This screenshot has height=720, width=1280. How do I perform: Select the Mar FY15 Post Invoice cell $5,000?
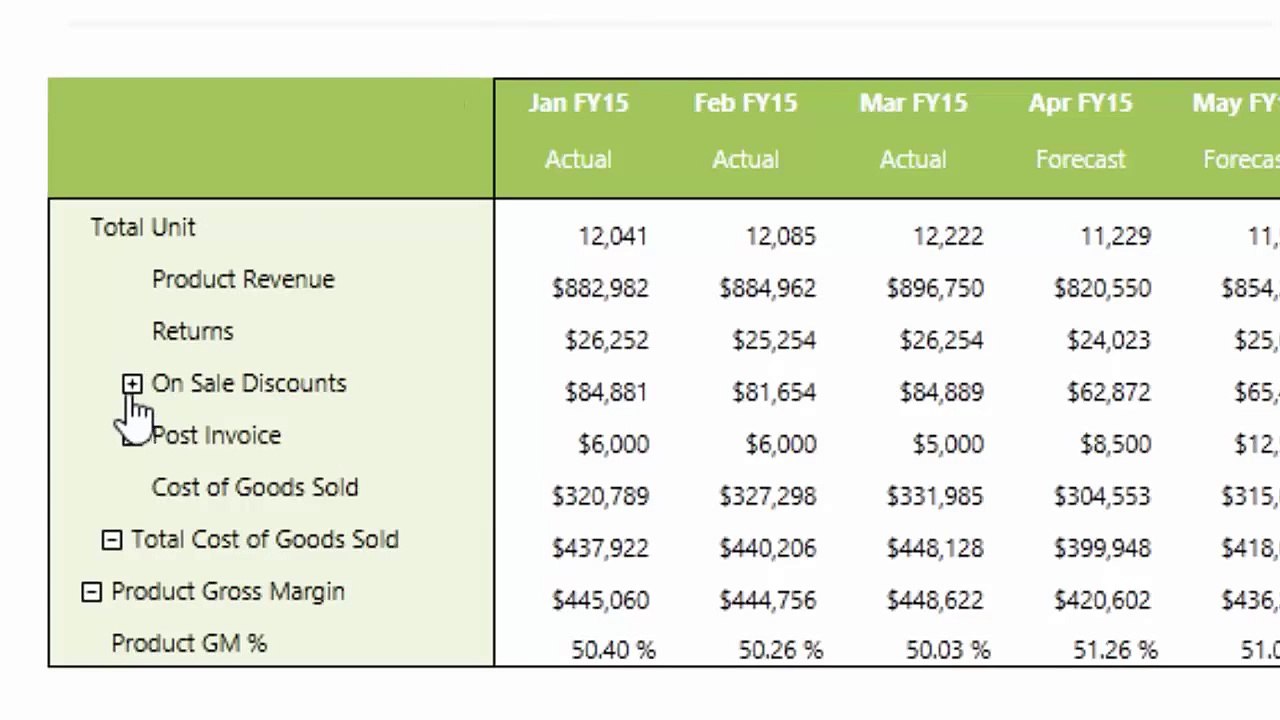pos(948,445)
